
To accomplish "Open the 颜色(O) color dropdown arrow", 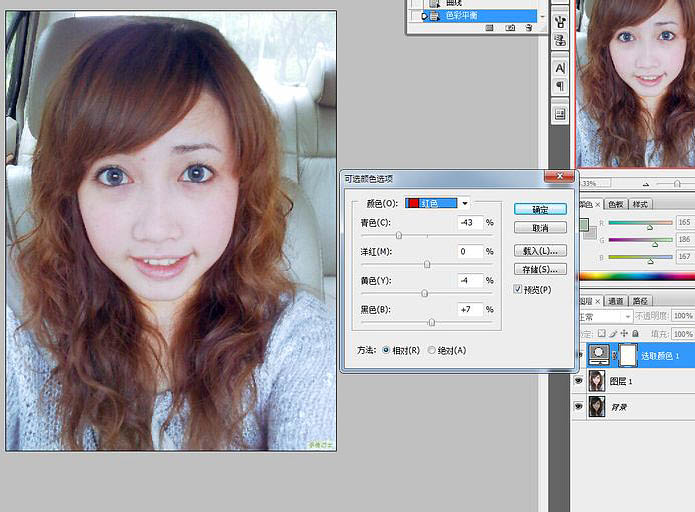I will coord(465,203).
